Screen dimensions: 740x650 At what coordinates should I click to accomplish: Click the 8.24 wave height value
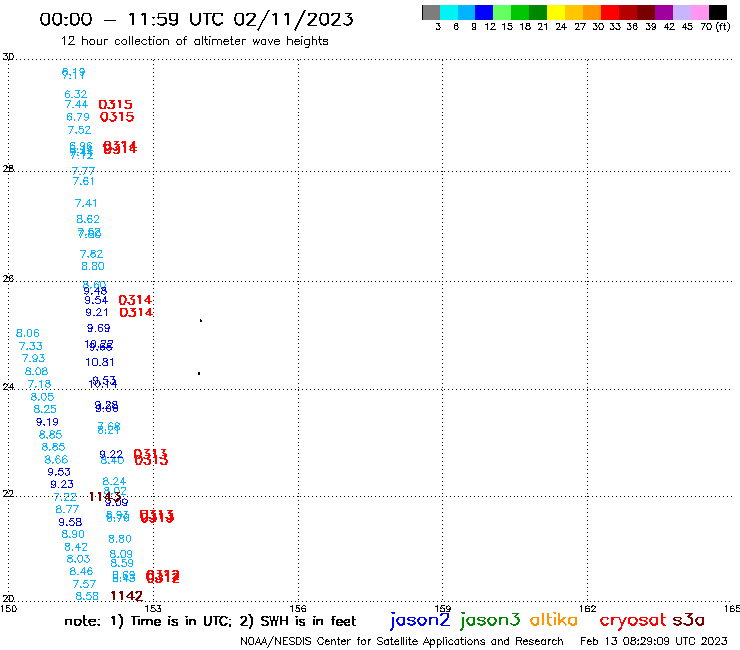click(114, 481)
